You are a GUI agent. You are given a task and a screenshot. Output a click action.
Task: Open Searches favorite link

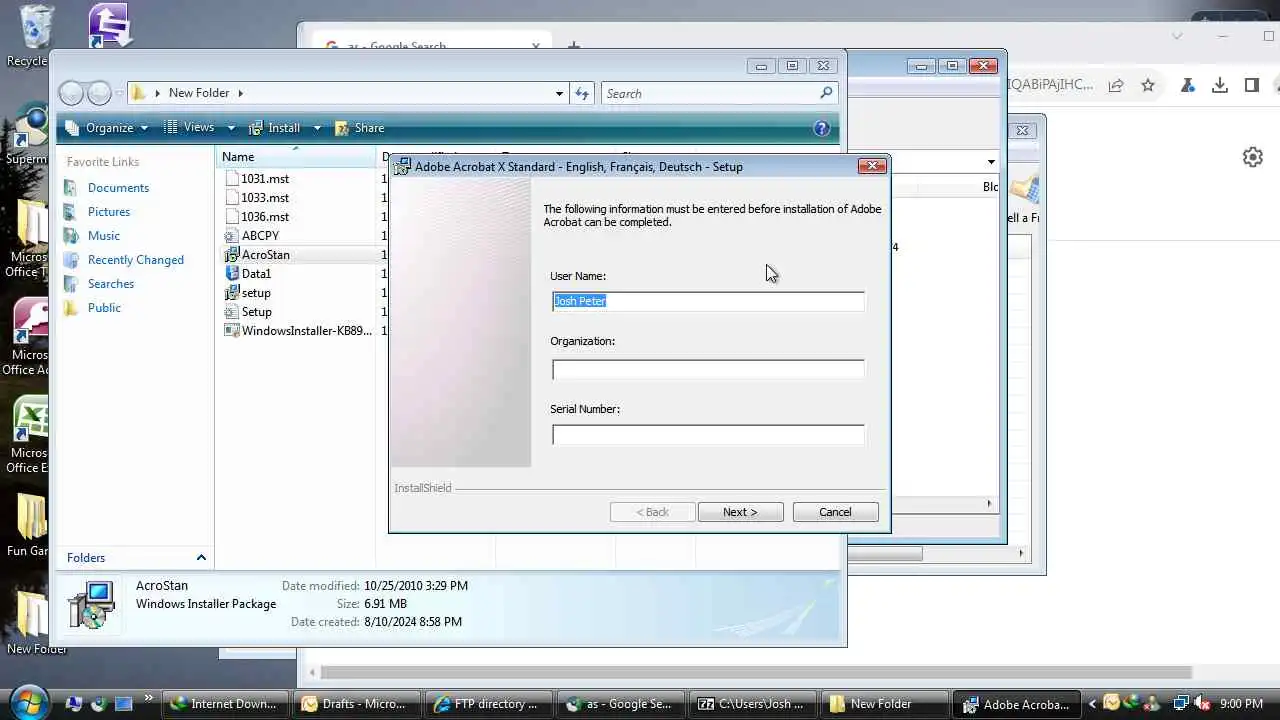(x=111, y=284)
